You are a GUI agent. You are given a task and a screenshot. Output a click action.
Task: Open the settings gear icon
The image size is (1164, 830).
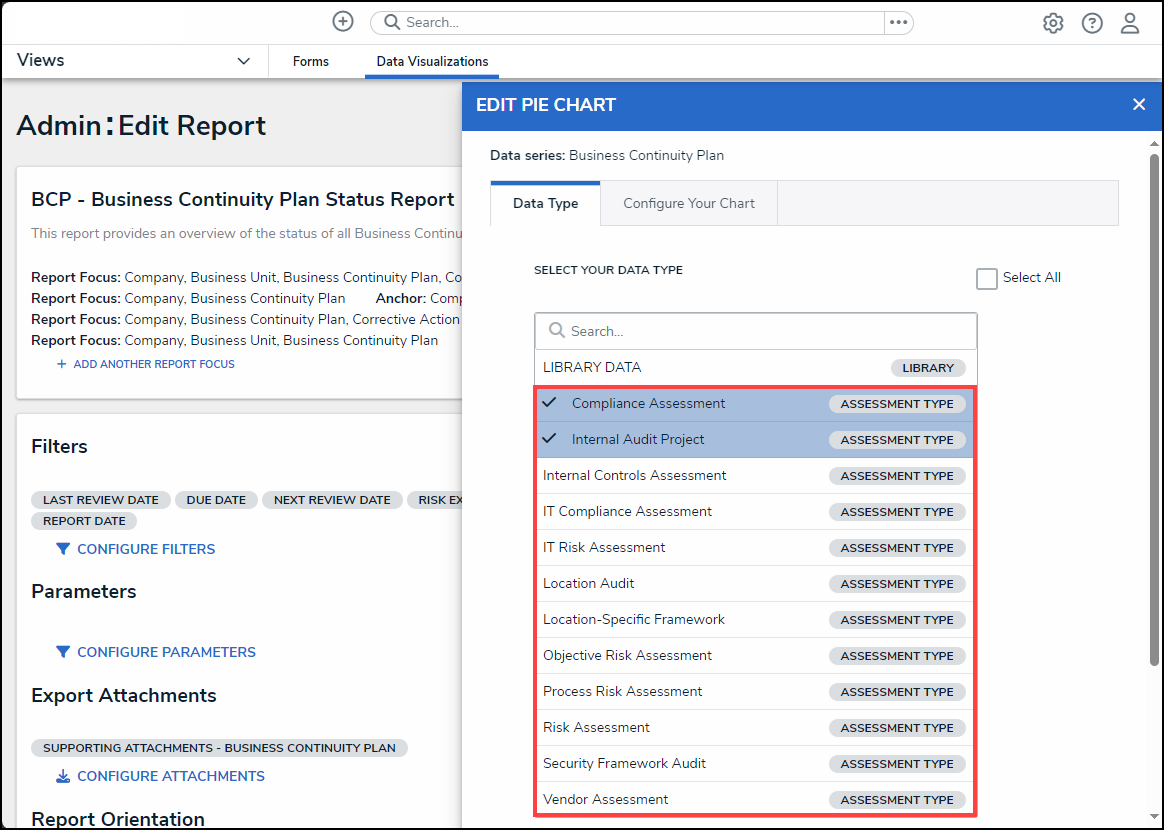[x=1053, y=23]
